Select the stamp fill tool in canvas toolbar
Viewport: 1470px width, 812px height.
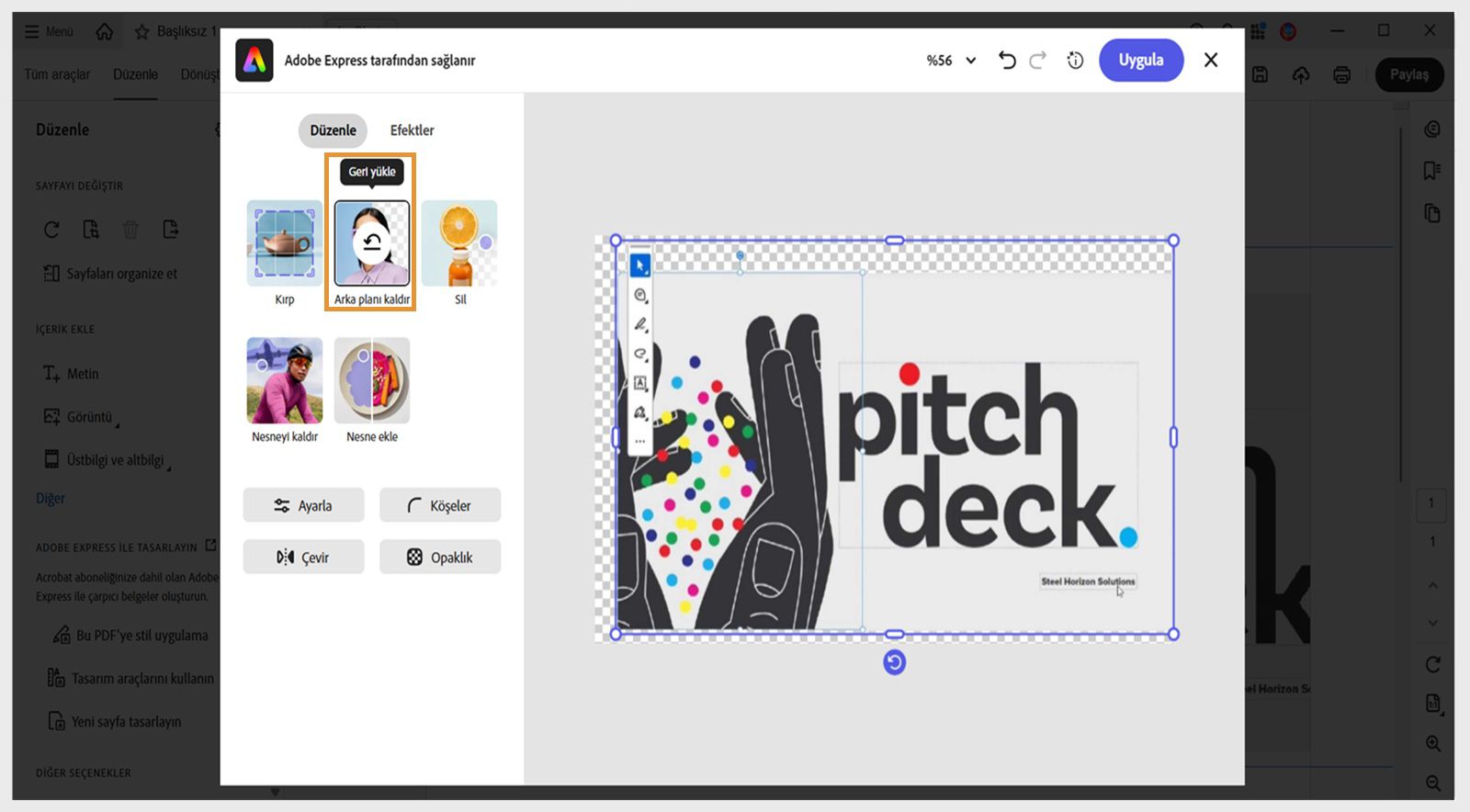(640, 412)
